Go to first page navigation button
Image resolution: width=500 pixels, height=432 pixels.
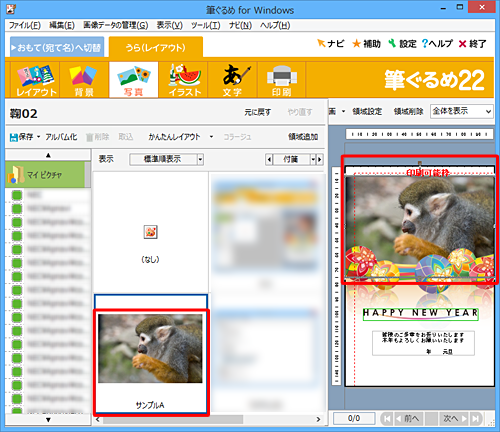tap(387, 418)
